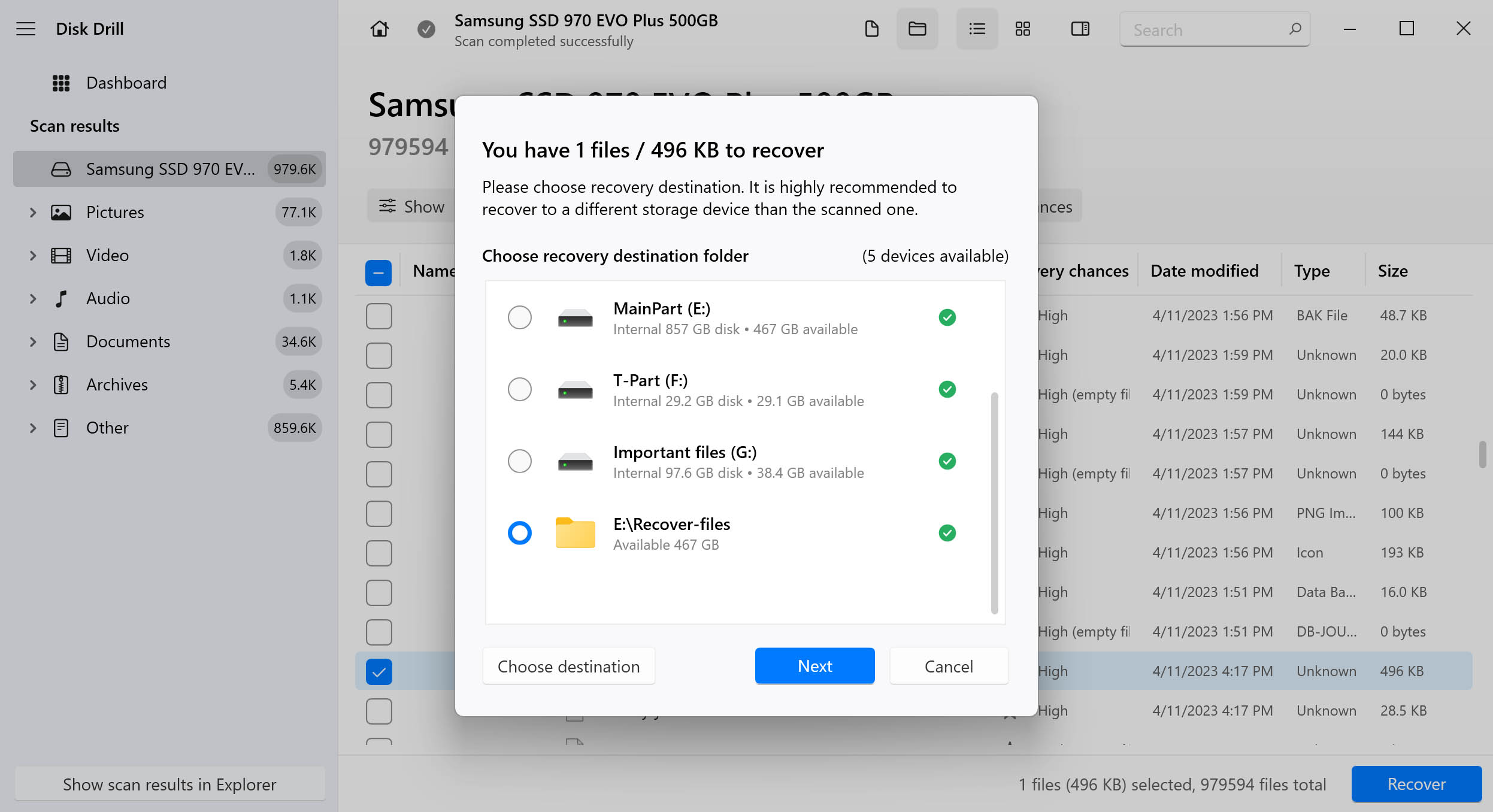Click the Pictures category icon
The height and width of the screenshot is (812, 1493).
click(61, 213)
